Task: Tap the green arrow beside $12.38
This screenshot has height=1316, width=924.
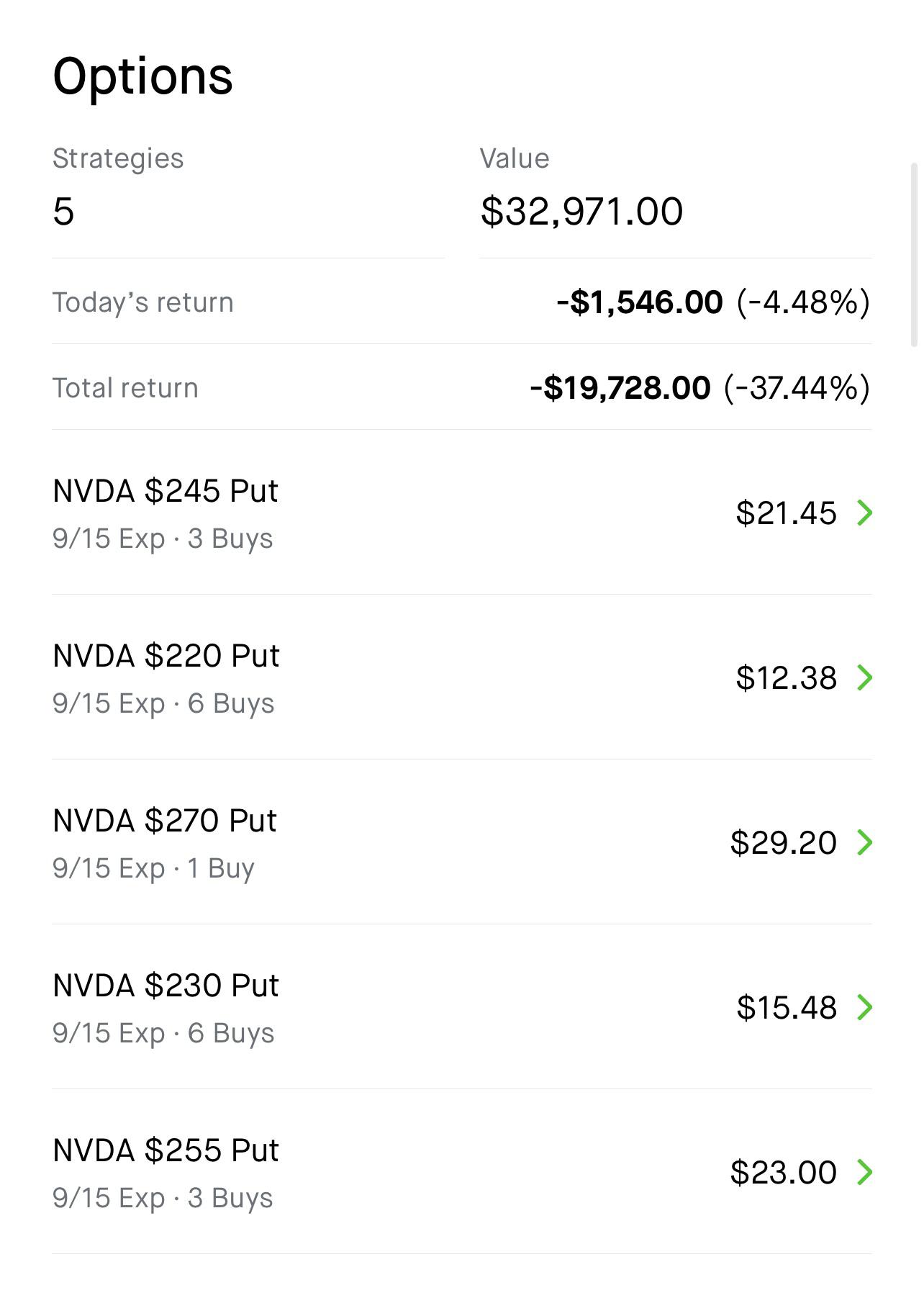Action: coord(864,677)
